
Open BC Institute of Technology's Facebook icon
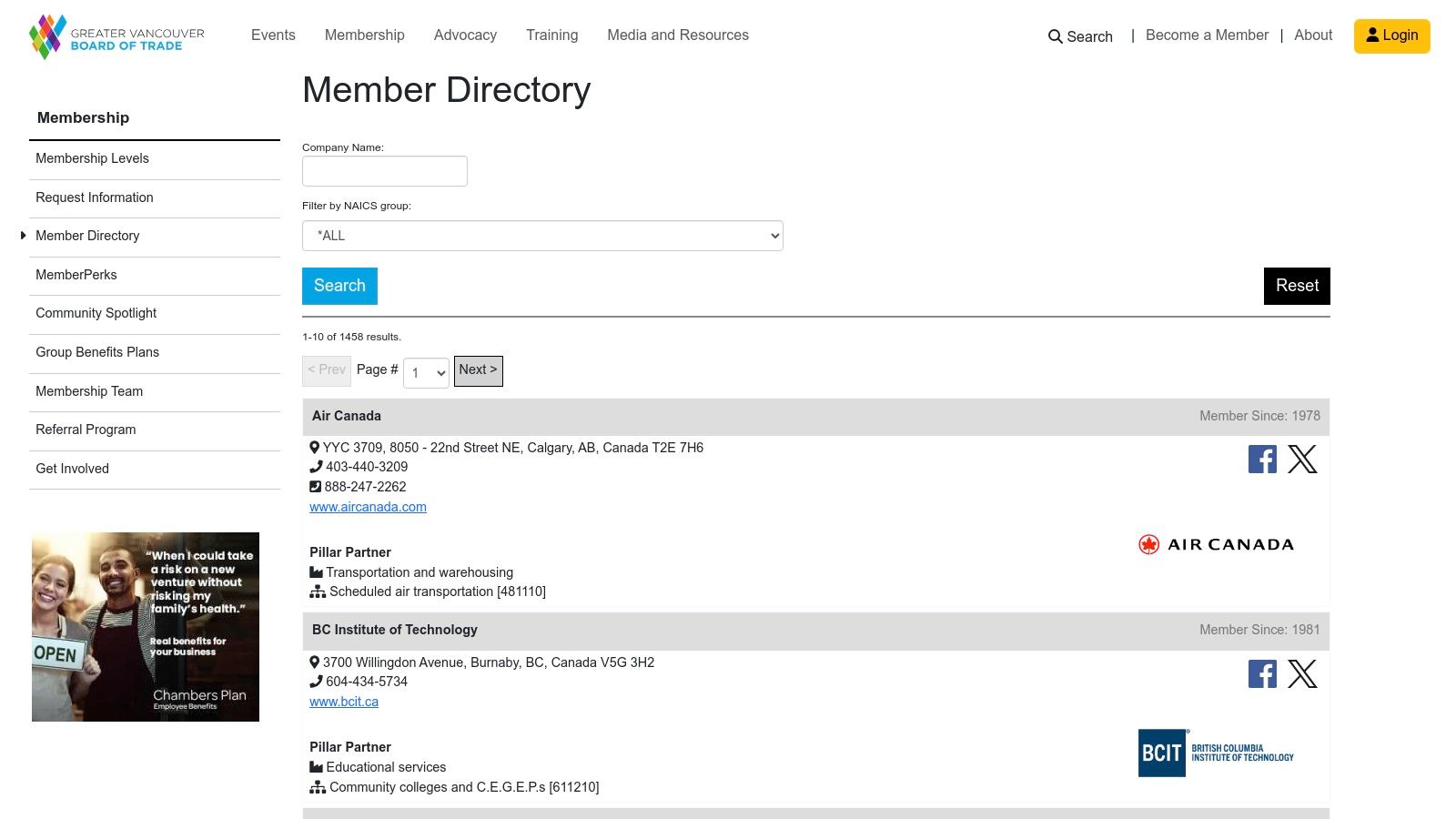(1262, 674)
